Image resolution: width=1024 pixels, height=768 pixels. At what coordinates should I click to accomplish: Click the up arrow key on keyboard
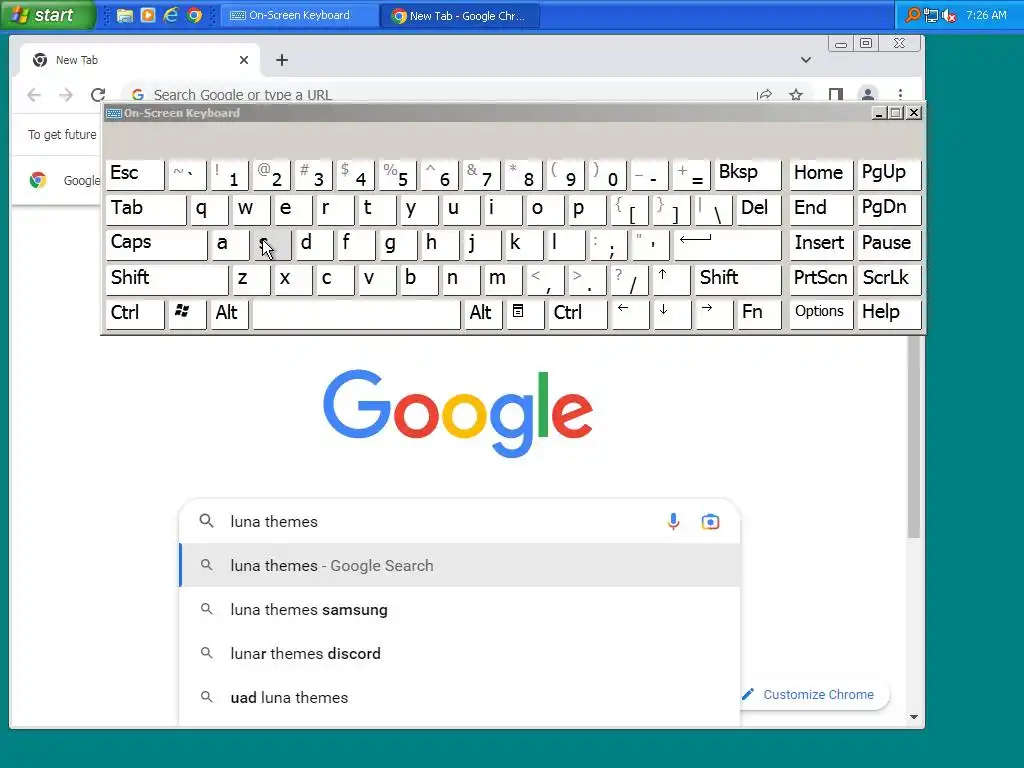pyautogui.click(x=671, y=280)
